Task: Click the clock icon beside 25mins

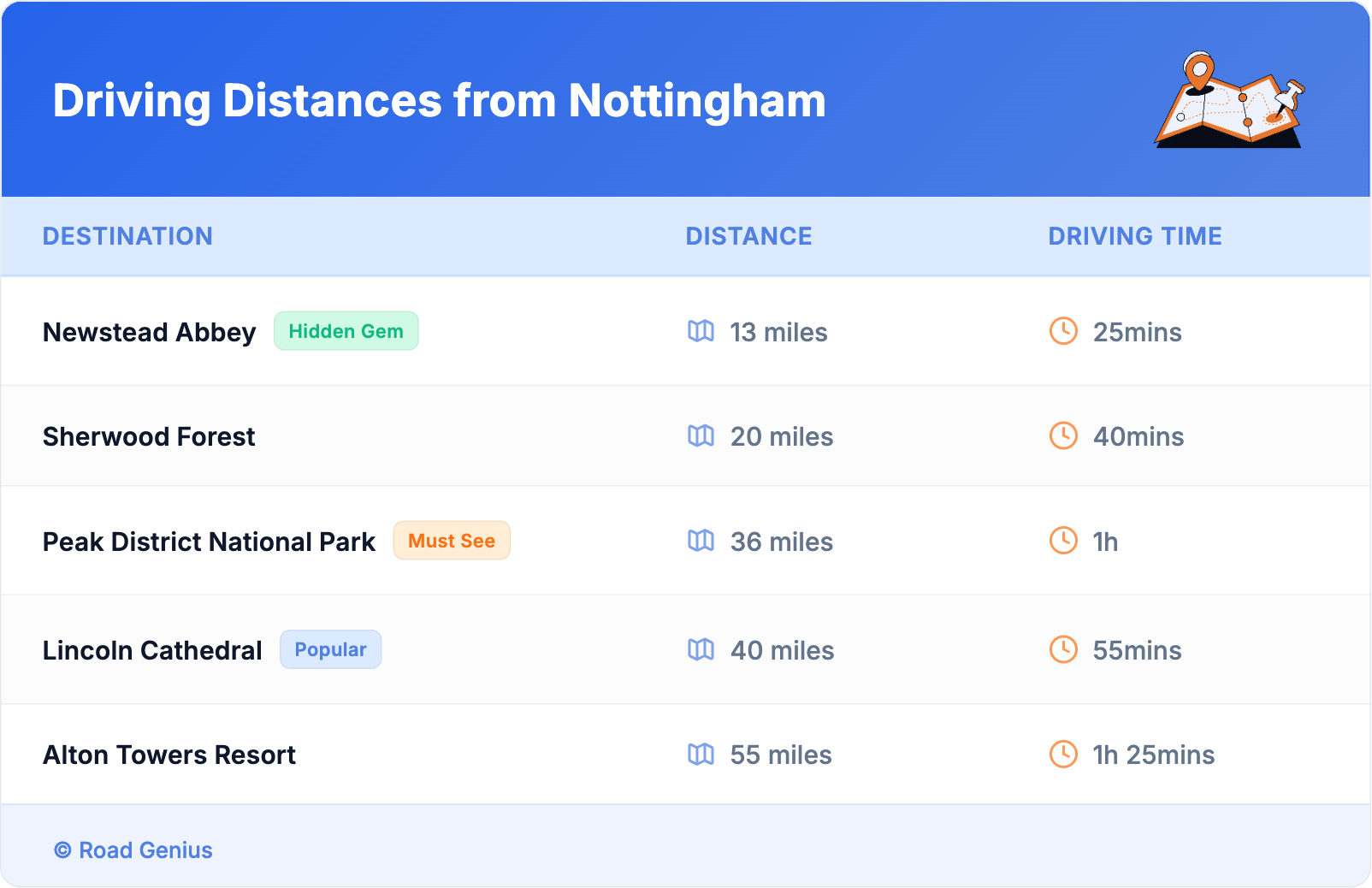Action: (x=1063, y=331)
